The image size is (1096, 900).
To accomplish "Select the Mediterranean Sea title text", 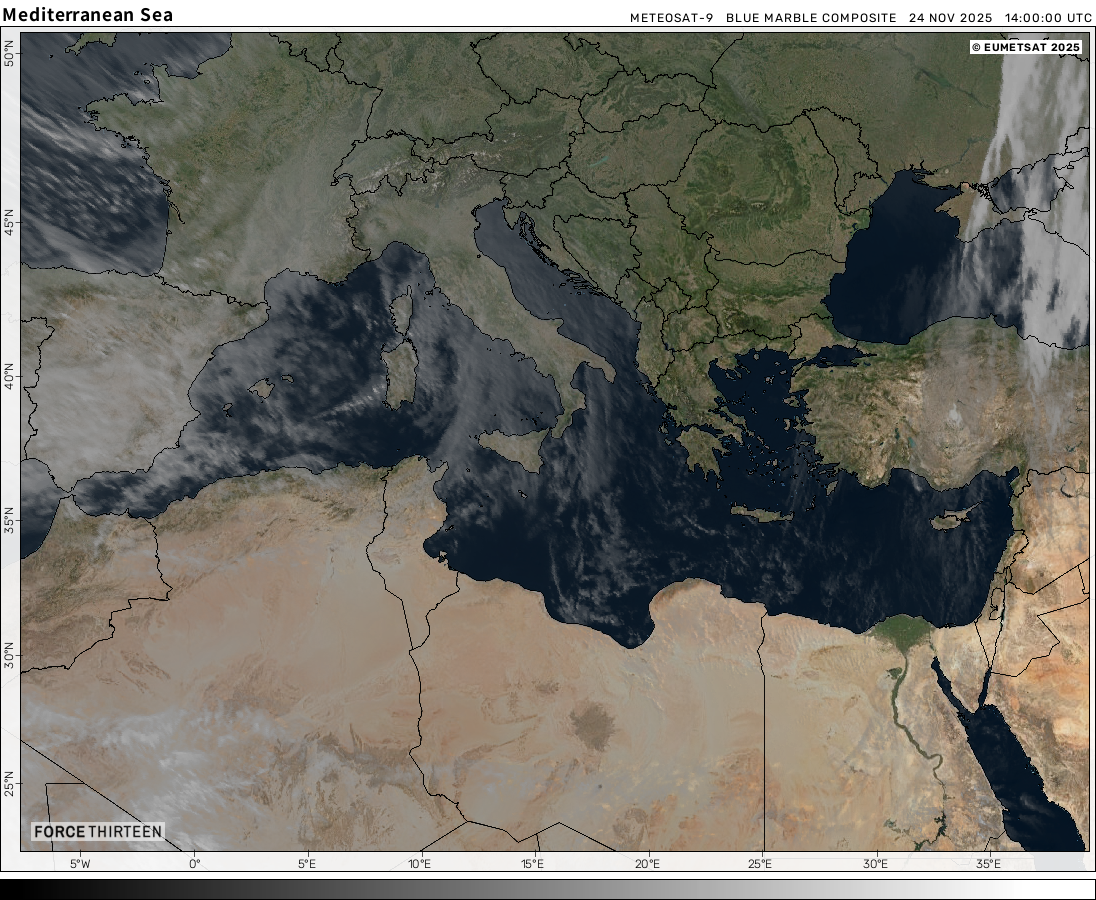I will click(x=88, y=15).
